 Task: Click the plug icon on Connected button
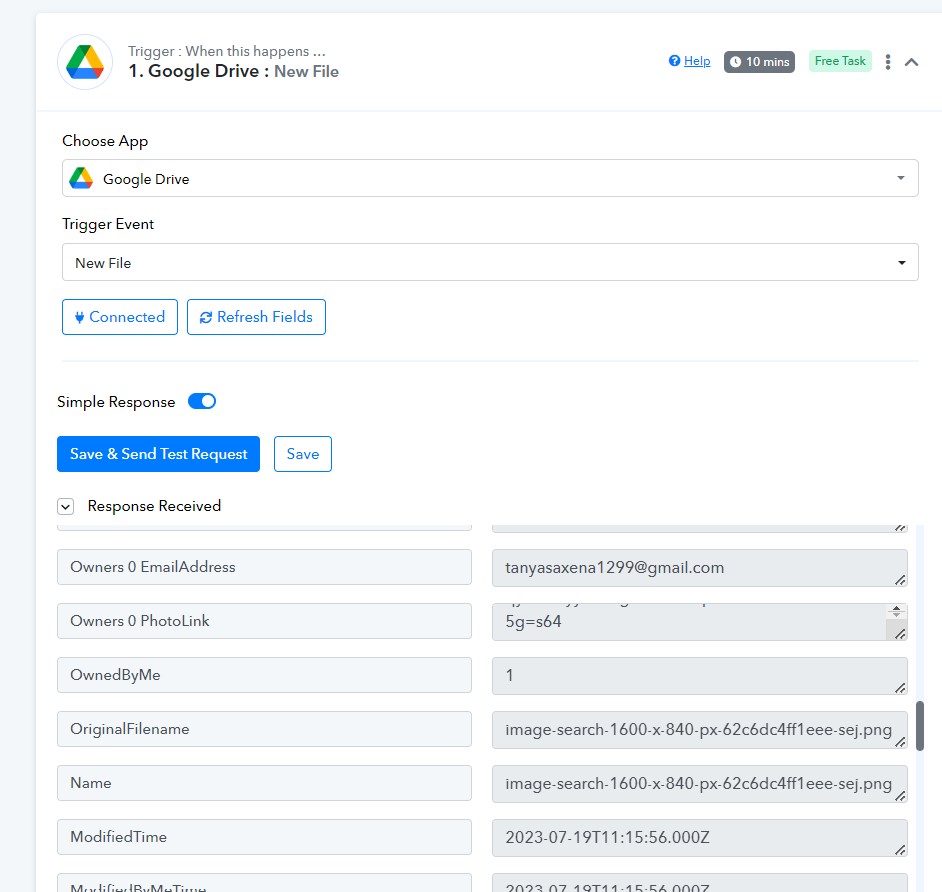click(x=79, y=317)
